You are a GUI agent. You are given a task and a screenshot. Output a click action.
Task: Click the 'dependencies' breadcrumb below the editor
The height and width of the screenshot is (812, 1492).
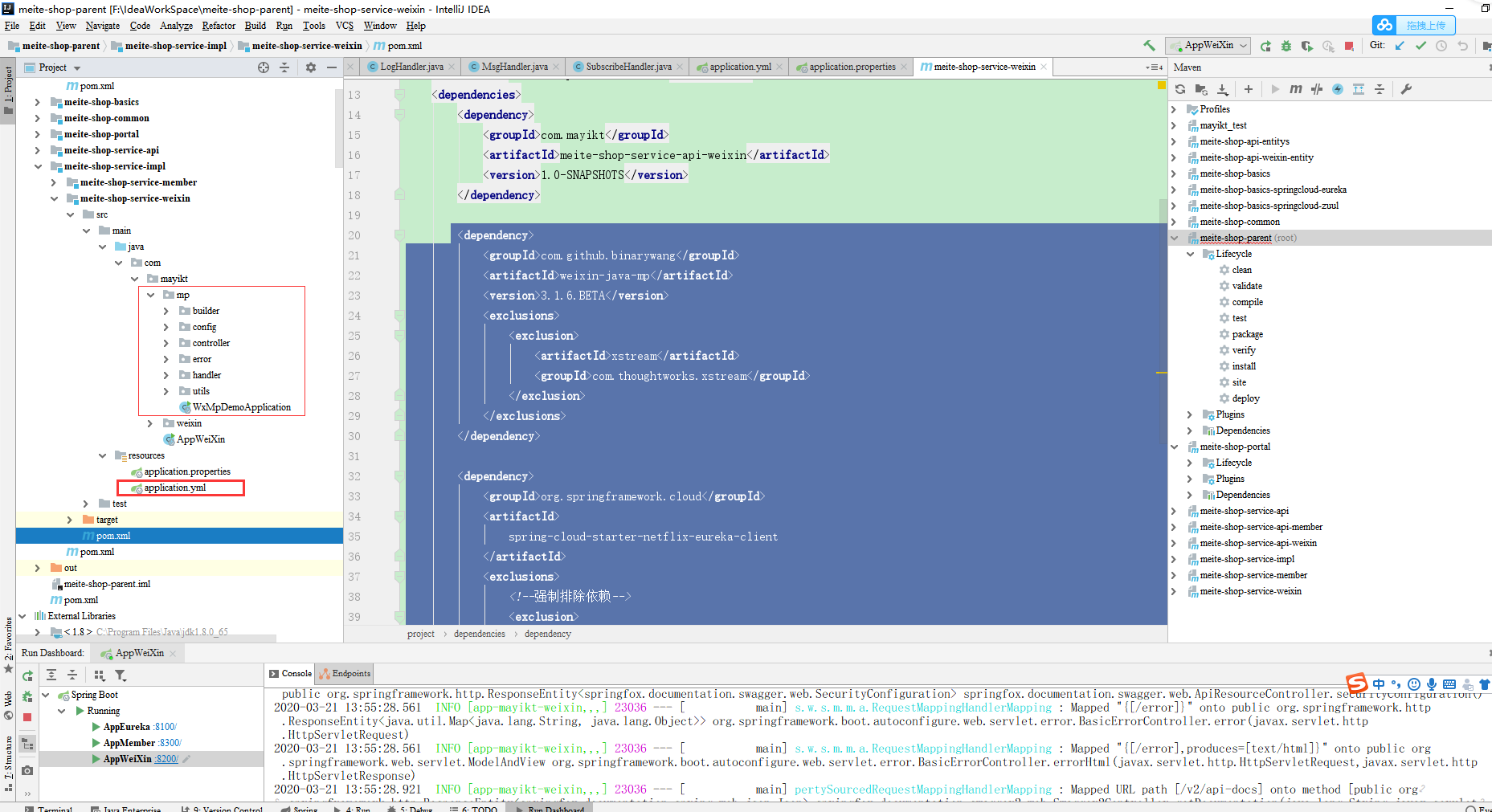(x=479, y=634)
